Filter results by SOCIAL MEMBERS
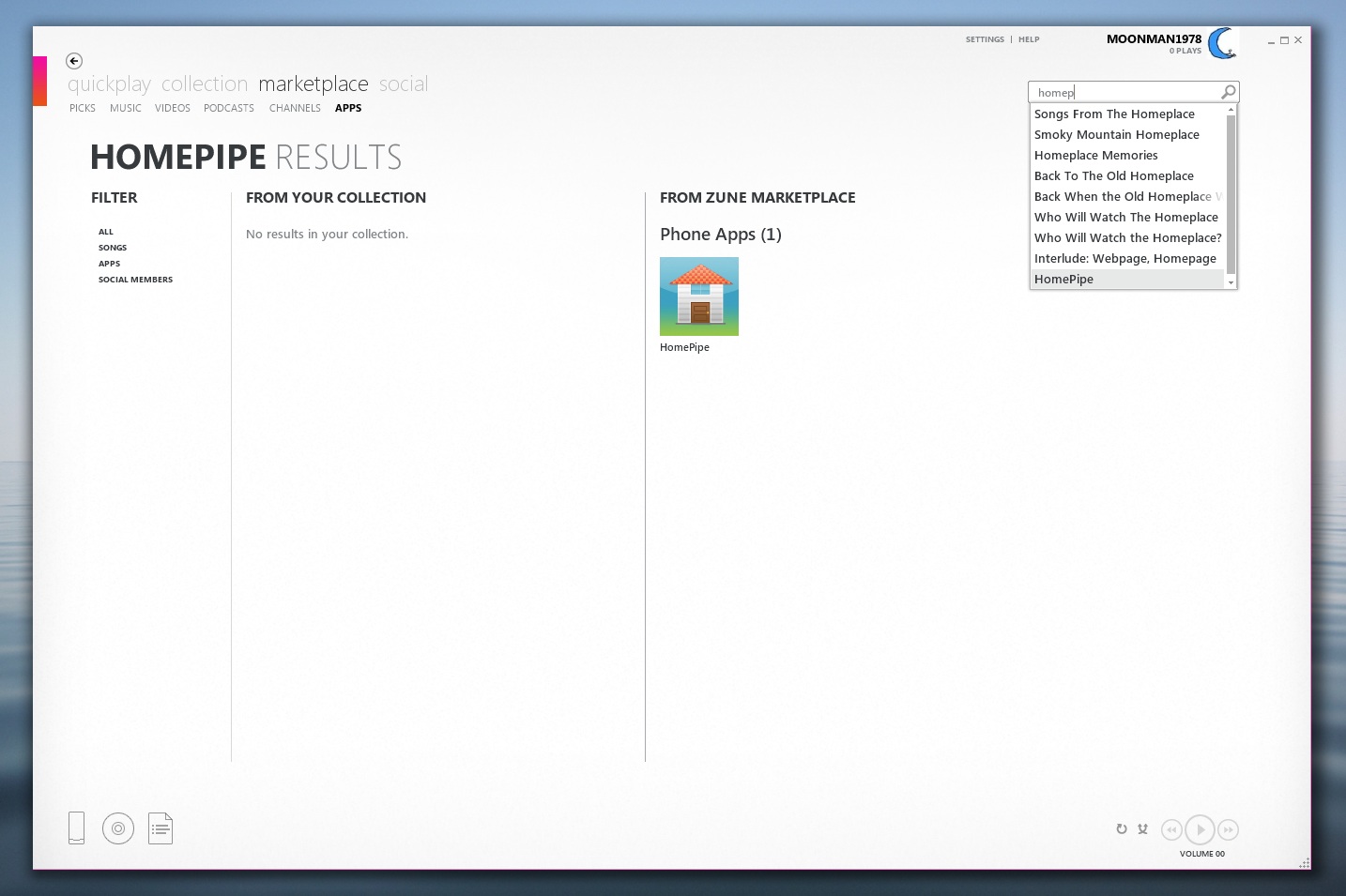1346x896 pixels. point(136,280)
